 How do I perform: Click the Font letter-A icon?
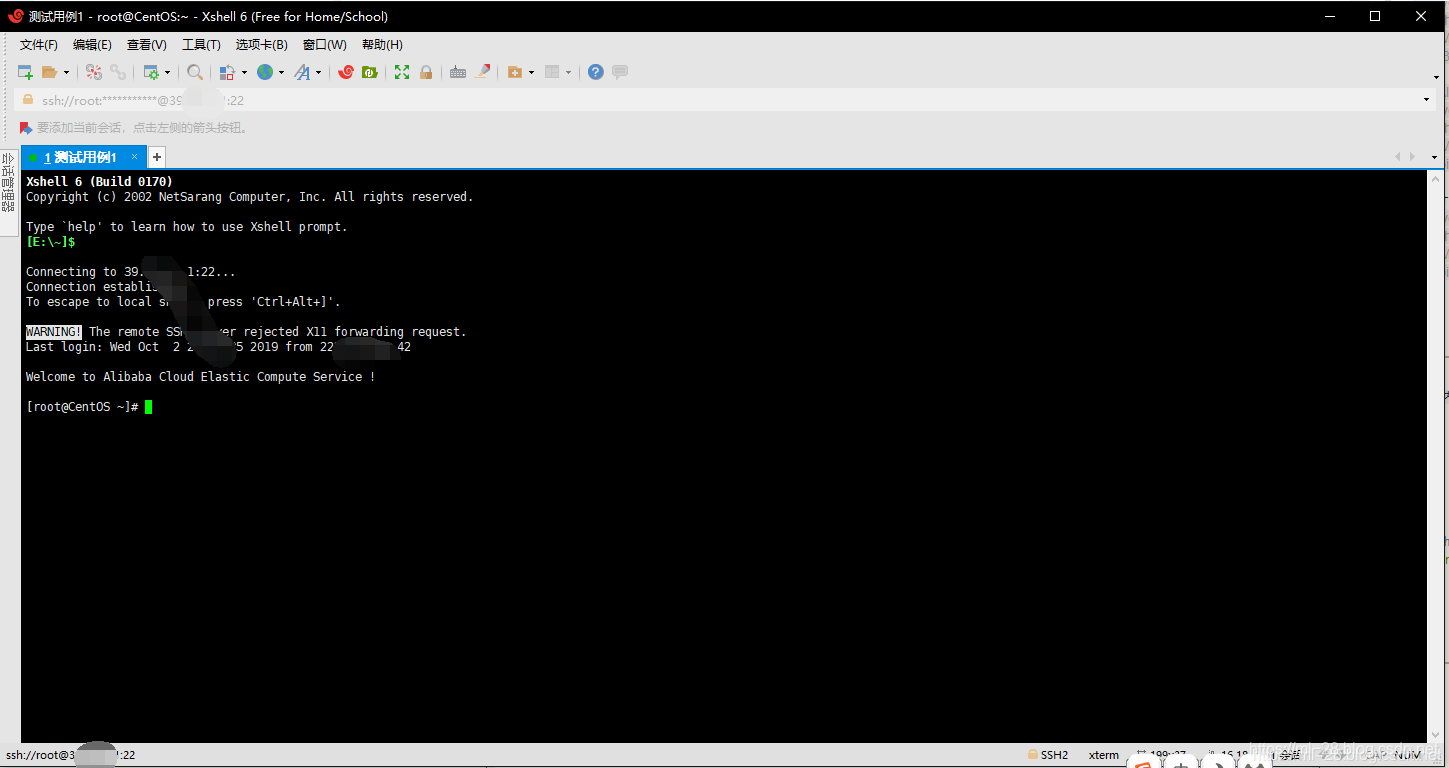tap(302, 72)
